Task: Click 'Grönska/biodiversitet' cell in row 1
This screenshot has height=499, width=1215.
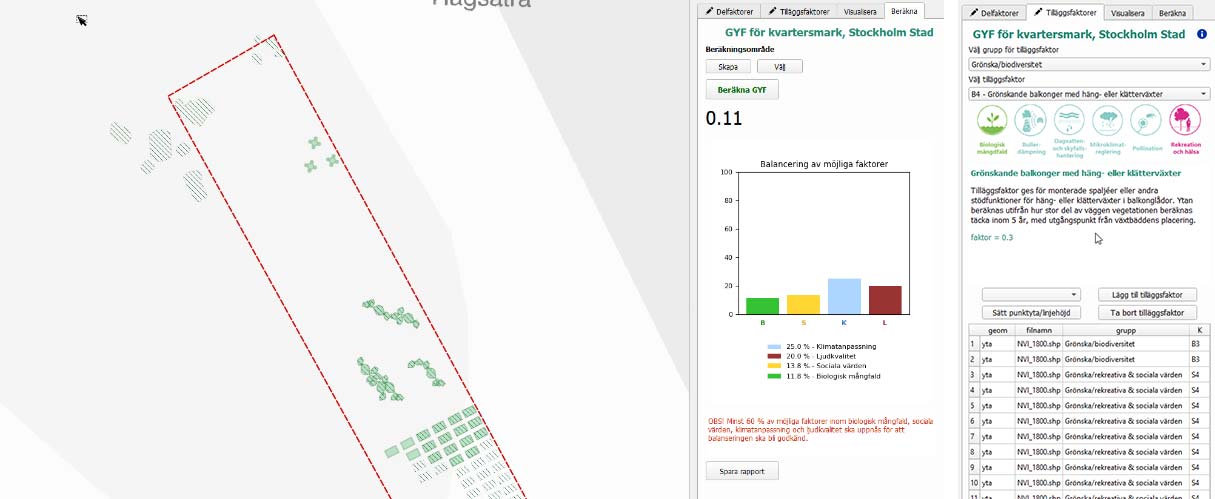Action: 1126,343
